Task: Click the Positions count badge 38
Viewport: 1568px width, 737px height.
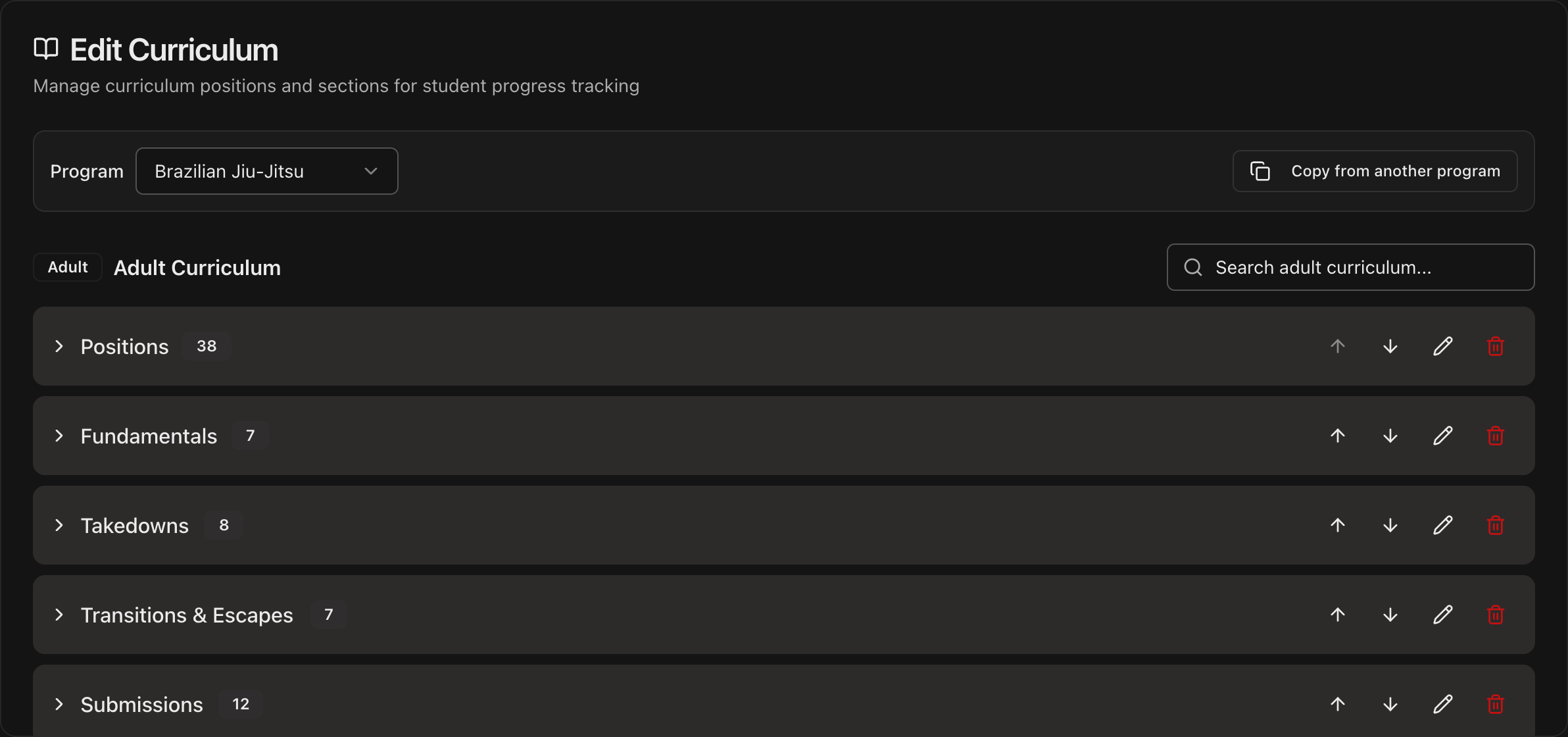Action: pyautogui.click(x=207, y=346)
